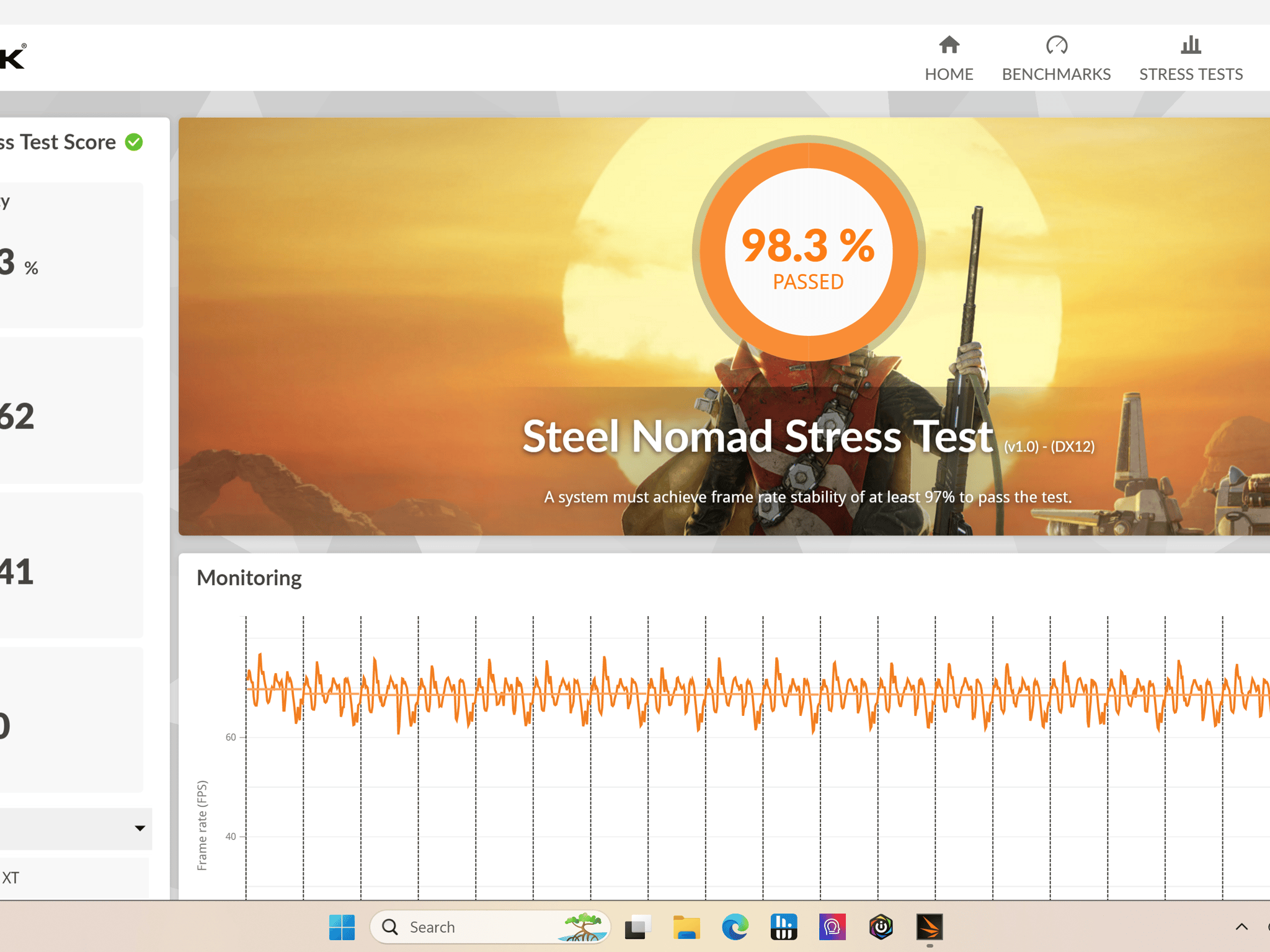Open the blue bar-chart taskbar app
The height and width of the screenshot is (952, 1270).
(784, 927)
